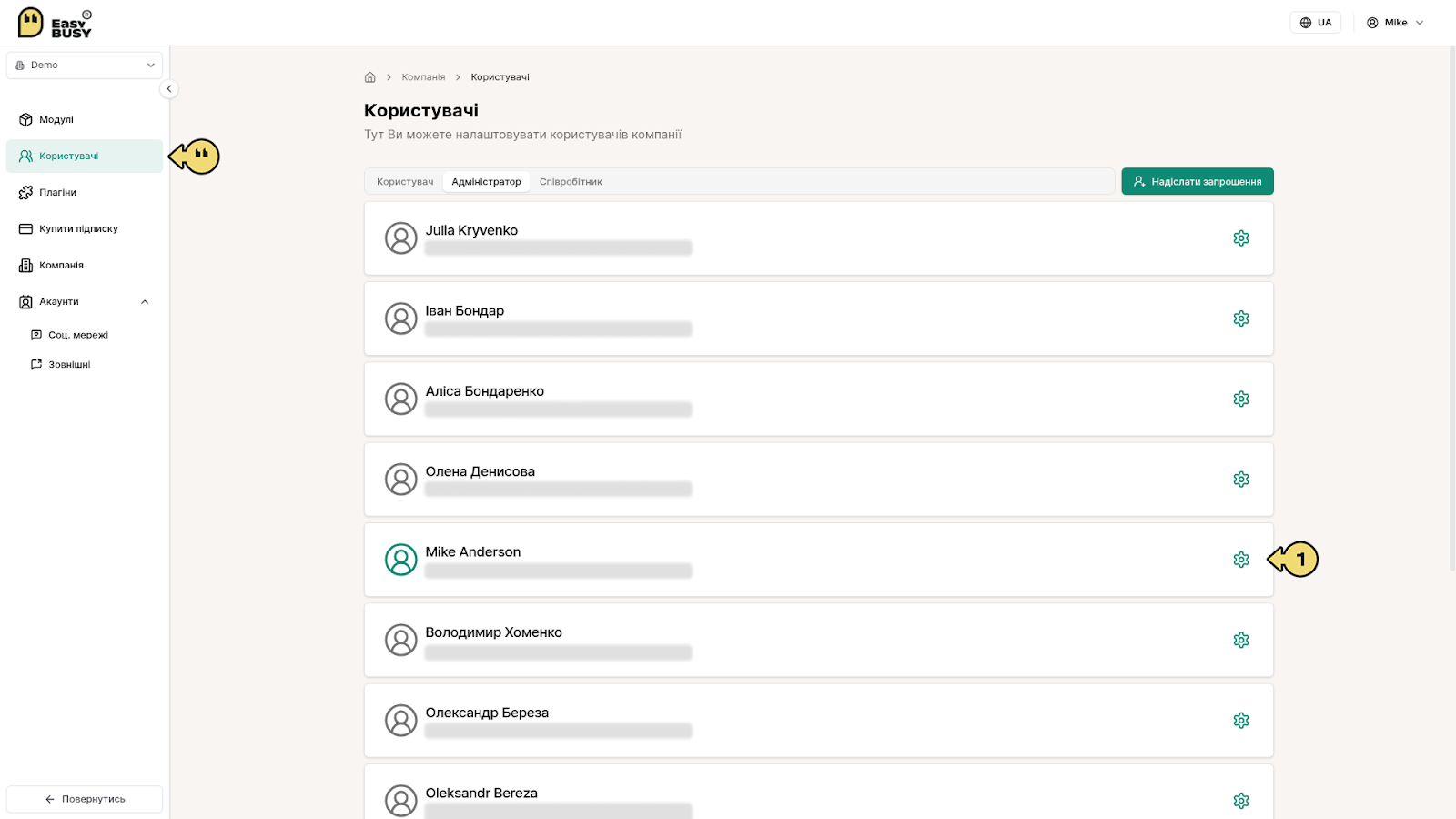The image size is (1456, 819).
Task: Switch to the Співробітник tab
Action: click(x=571, y=182)
